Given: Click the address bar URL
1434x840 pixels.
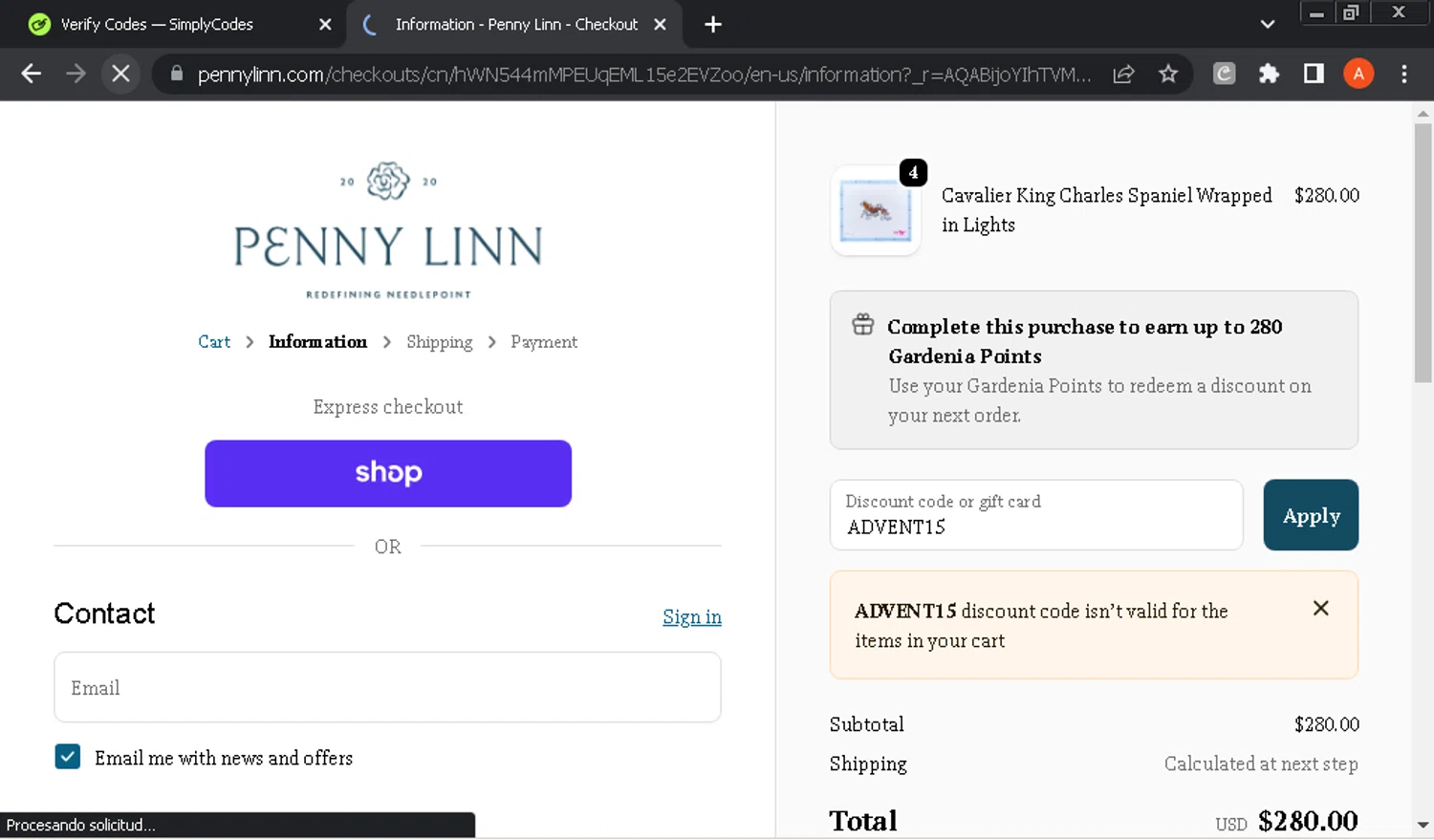Looking at the screenshot, I should click(642, 75).
